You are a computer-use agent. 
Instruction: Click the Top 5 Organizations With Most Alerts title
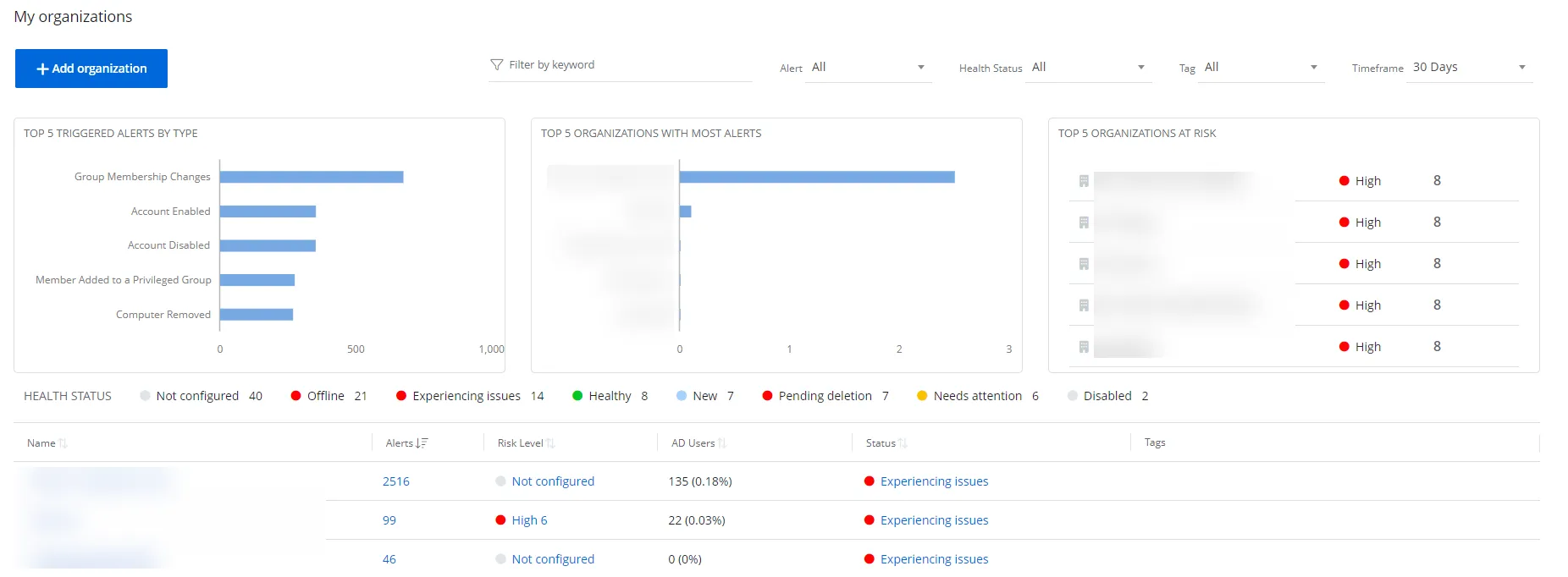pos(651,134)
